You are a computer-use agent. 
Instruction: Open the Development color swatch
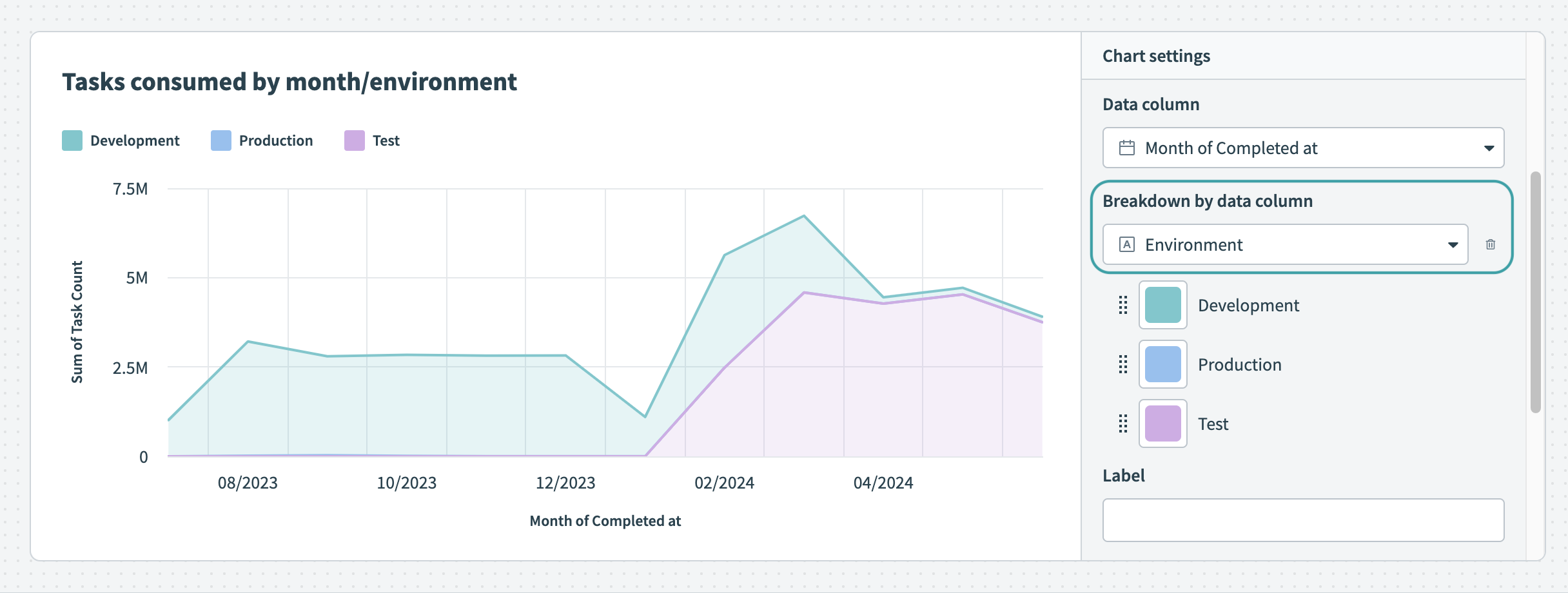click(x=1162, y=305)
